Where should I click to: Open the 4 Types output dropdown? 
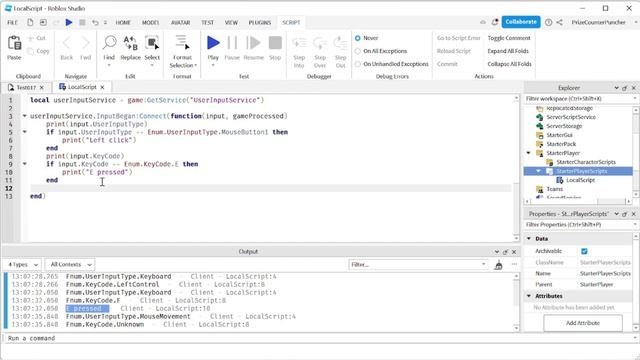click(22, 264)
